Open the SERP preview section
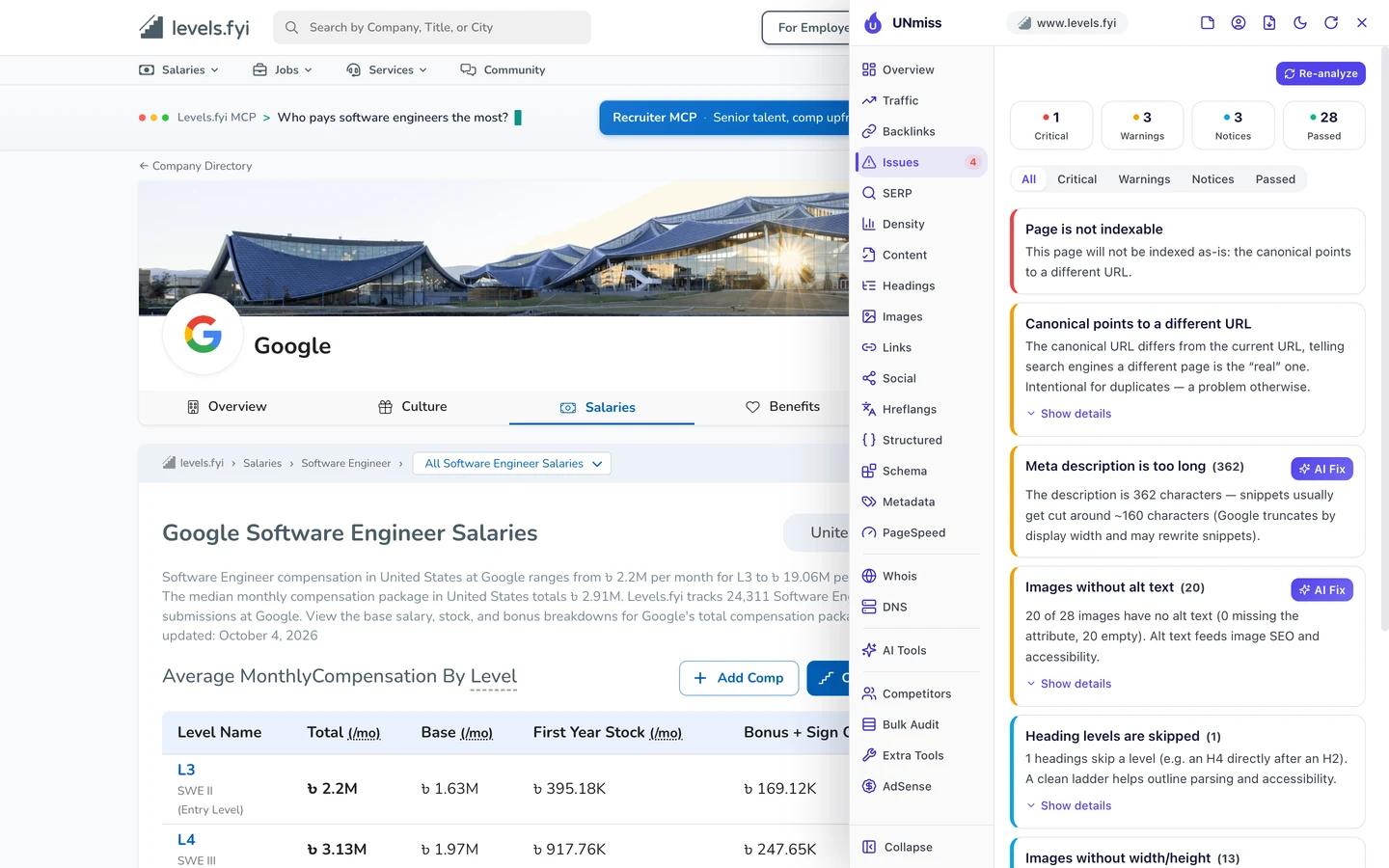The width and height of the screenshot is (1389, 868). click(921, 193)
